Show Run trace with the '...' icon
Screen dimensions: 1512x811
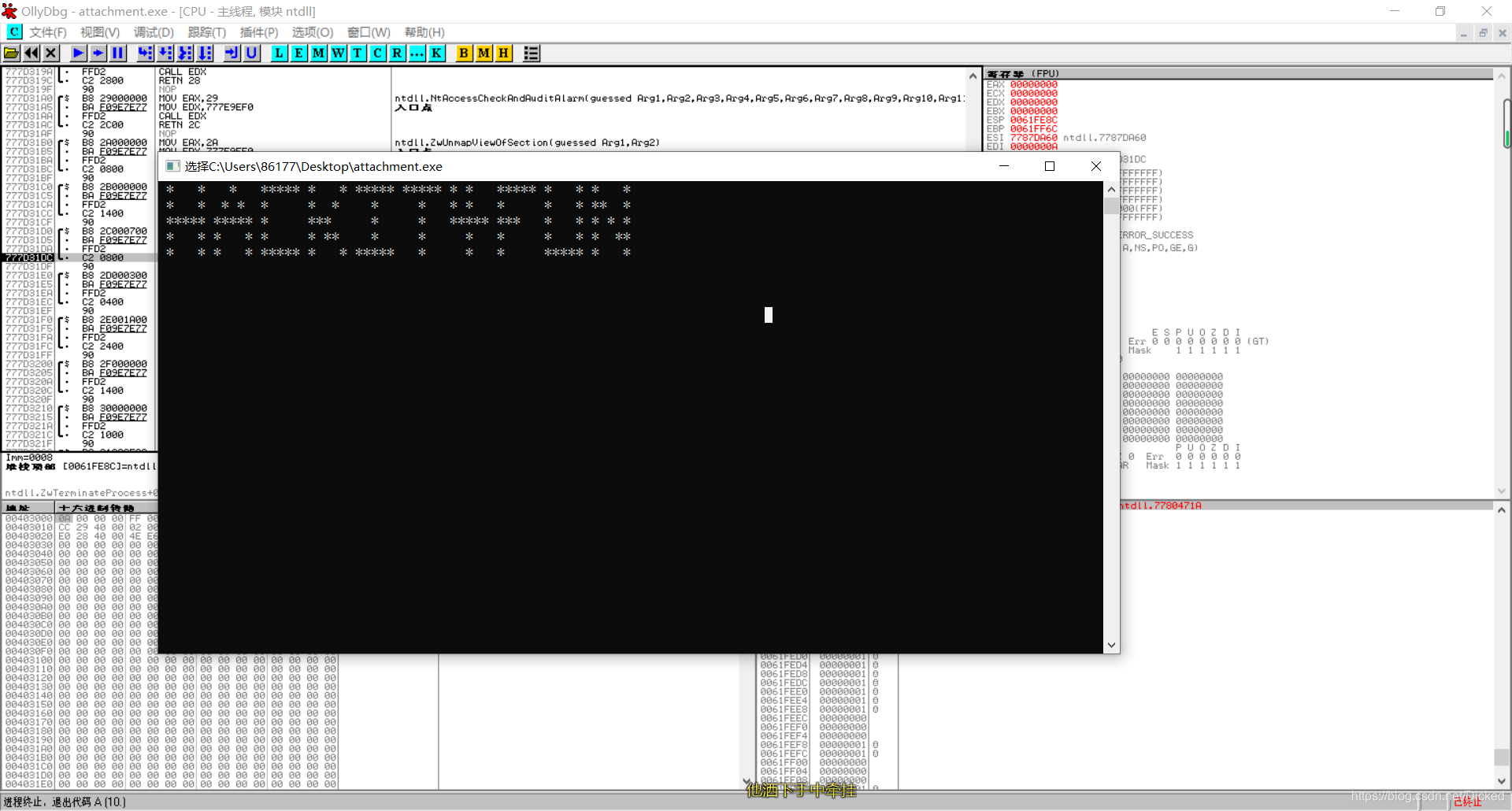[417, 53]
